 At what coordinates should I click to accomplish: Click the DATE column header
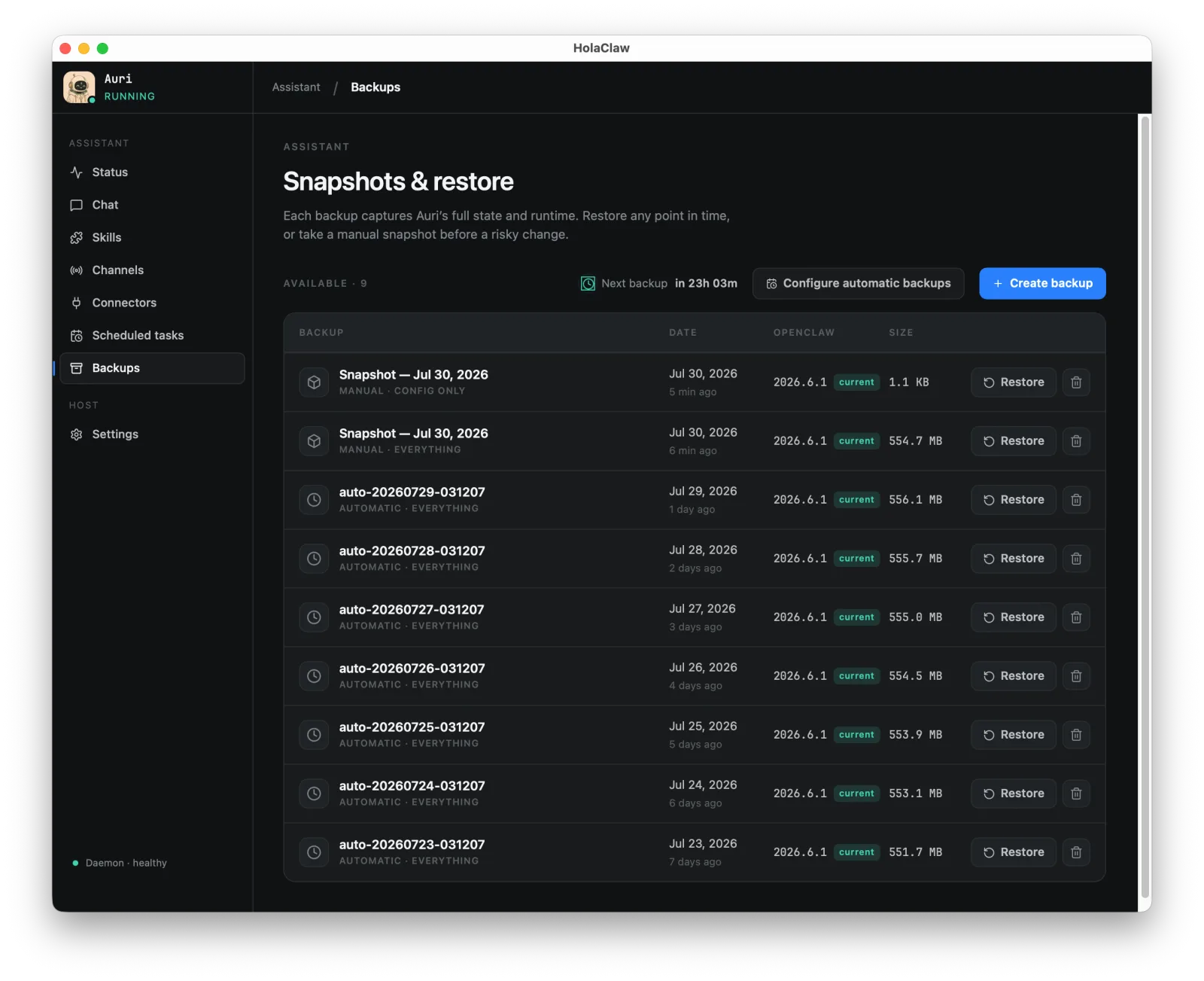pyautogui.click(x=683, y=333)
